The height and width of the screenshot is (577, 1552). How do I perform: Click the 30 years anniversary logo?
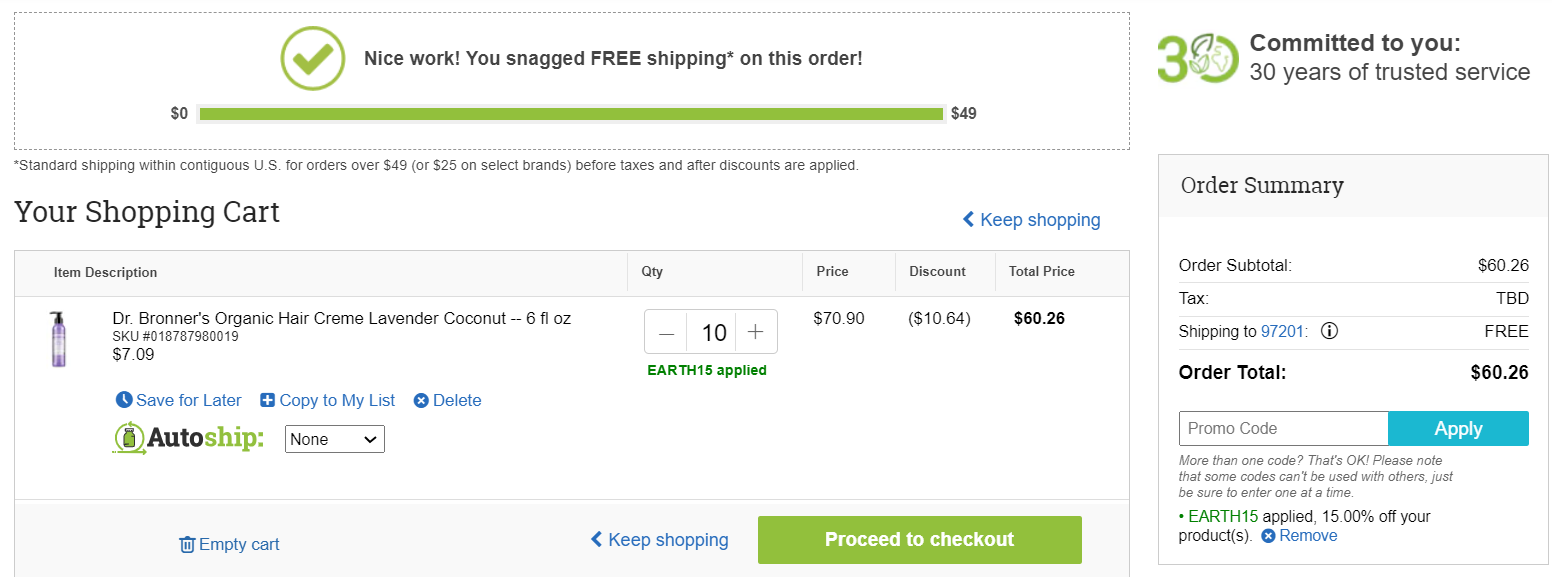[1198, 58]
